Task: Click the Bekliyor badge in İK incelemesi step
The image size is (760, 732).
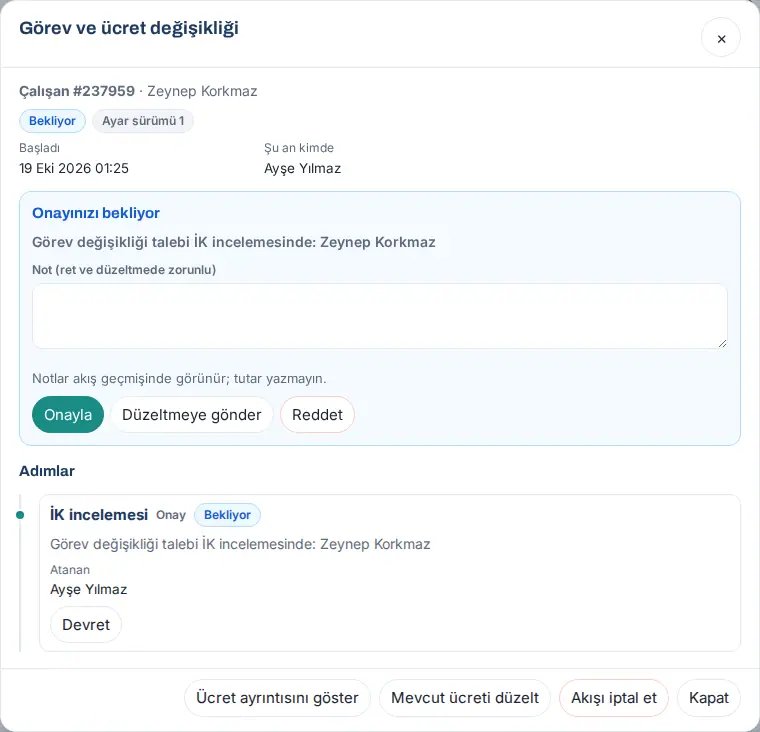Action: click(x=227, y=515)
